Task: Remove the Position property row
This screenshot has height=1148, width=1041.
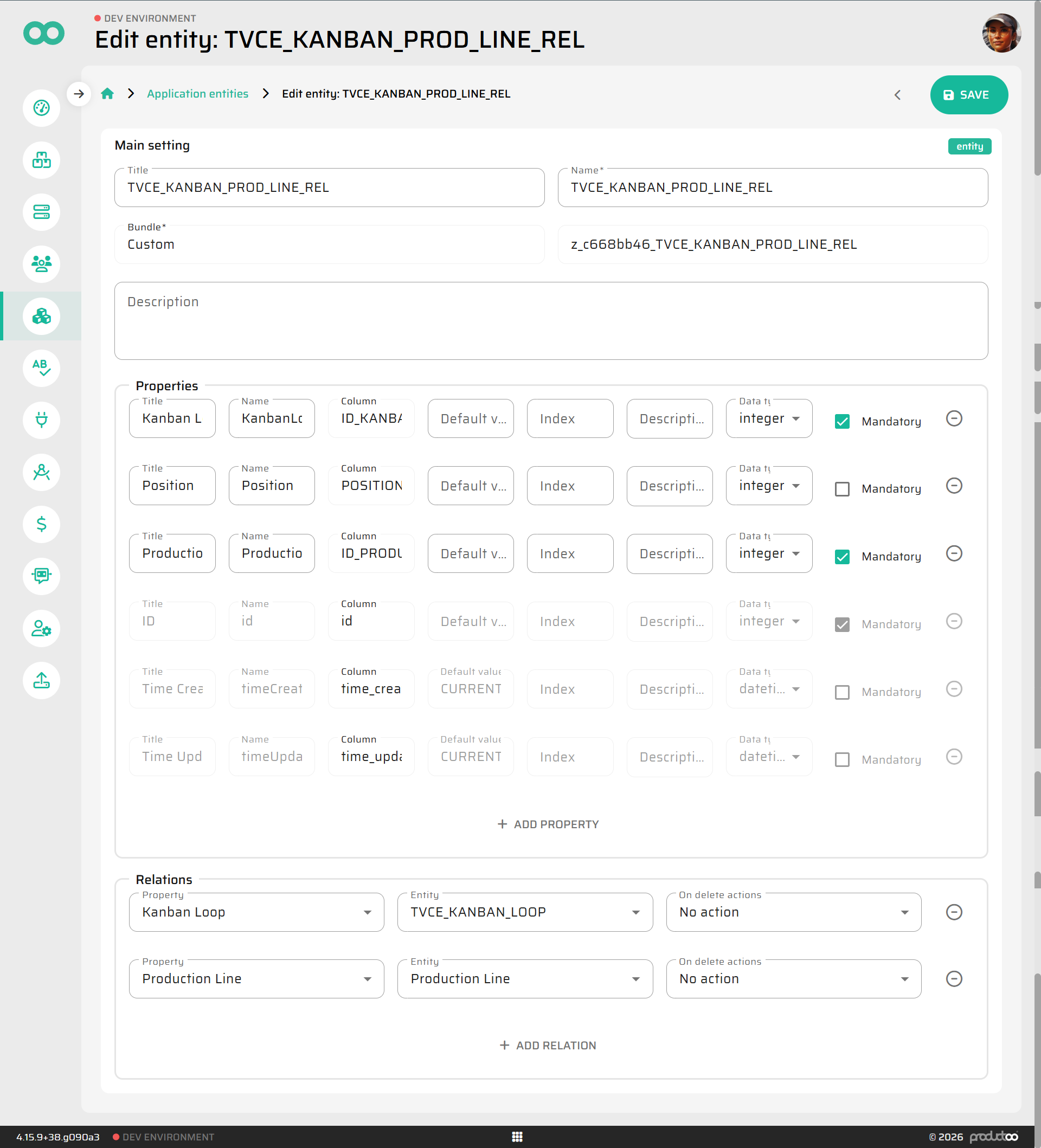Action: click(x=953, y=486)
